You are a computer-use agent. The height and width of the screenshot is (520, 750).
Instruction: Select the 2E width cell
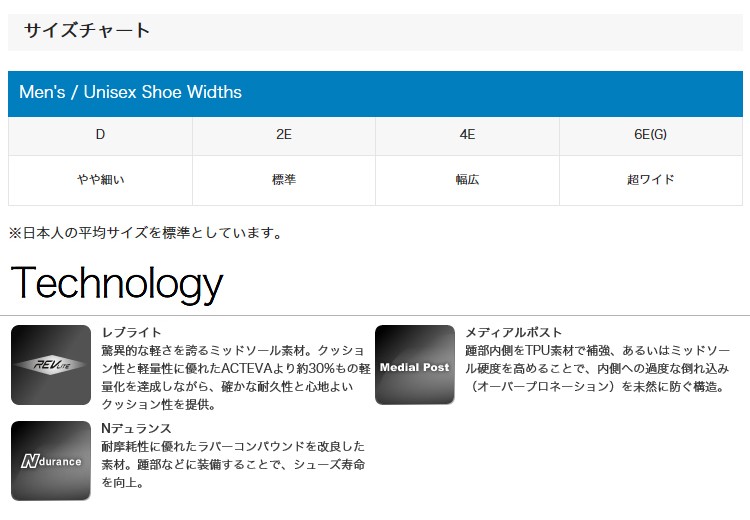[x=284, y=136]
